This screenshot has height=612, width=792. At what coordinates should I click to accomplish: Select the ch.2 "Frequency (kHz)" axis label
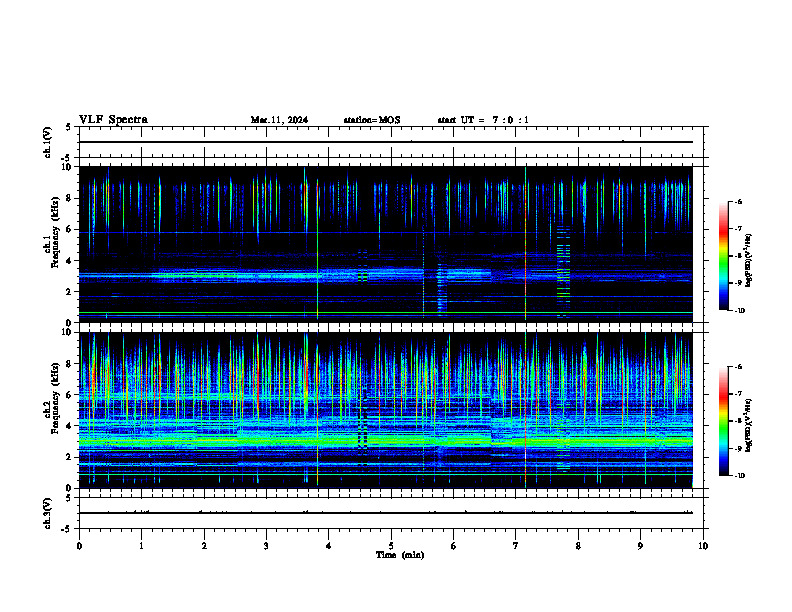pos(55,398)
